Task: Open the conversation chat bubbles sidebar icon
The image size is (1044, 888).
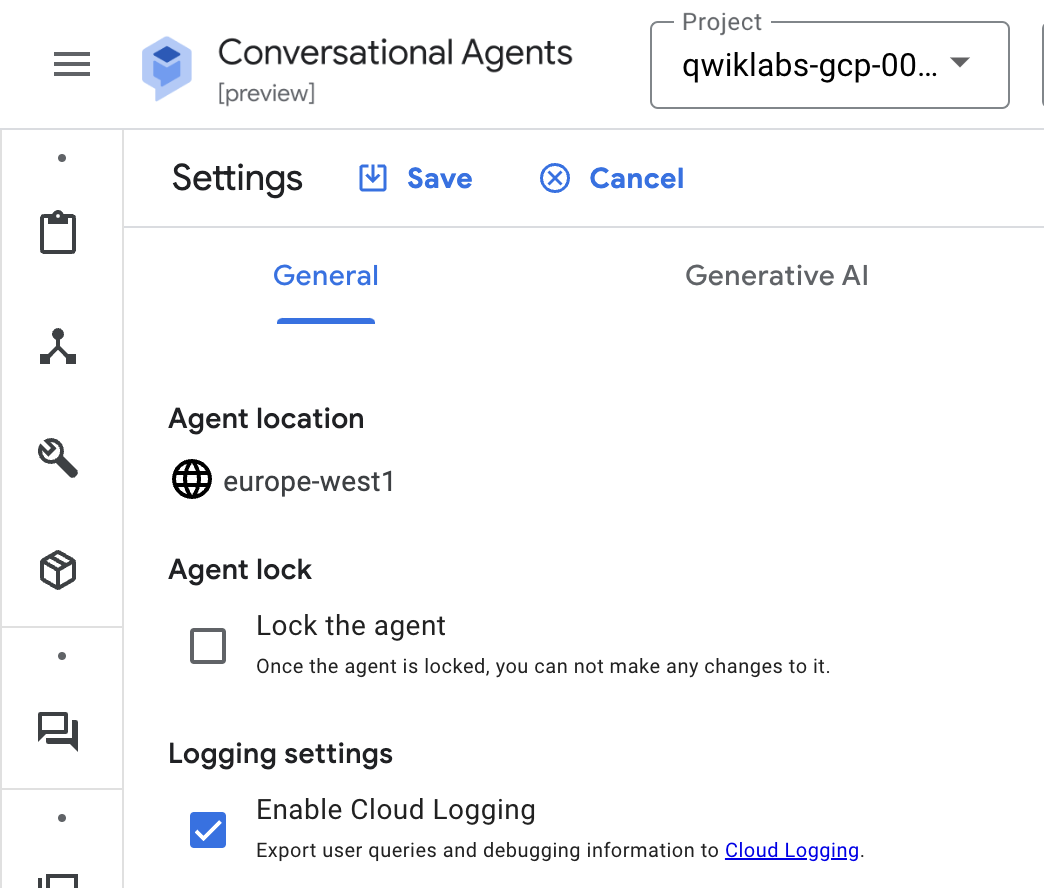Action: pos(58,731)
